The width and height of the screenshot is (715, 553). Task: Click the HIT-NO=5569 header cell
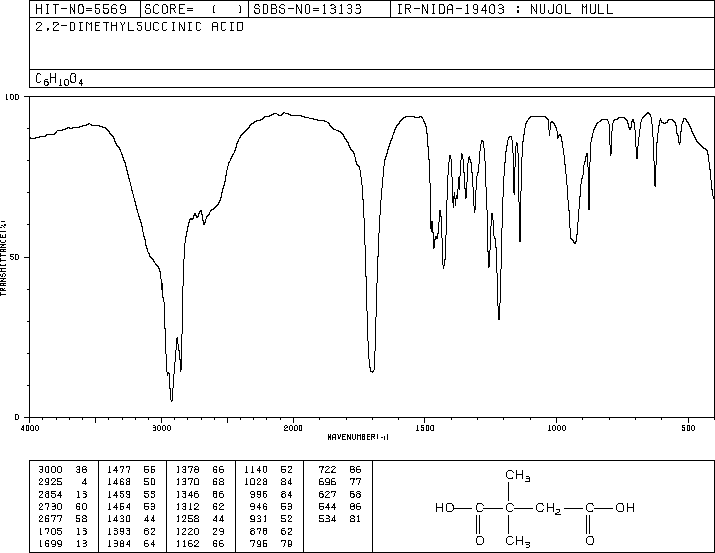coord(85,9)
